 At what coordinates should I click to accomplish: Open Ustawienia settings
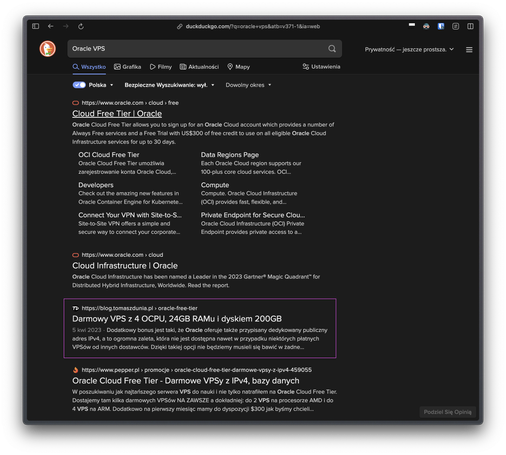[x=321, y=67]
